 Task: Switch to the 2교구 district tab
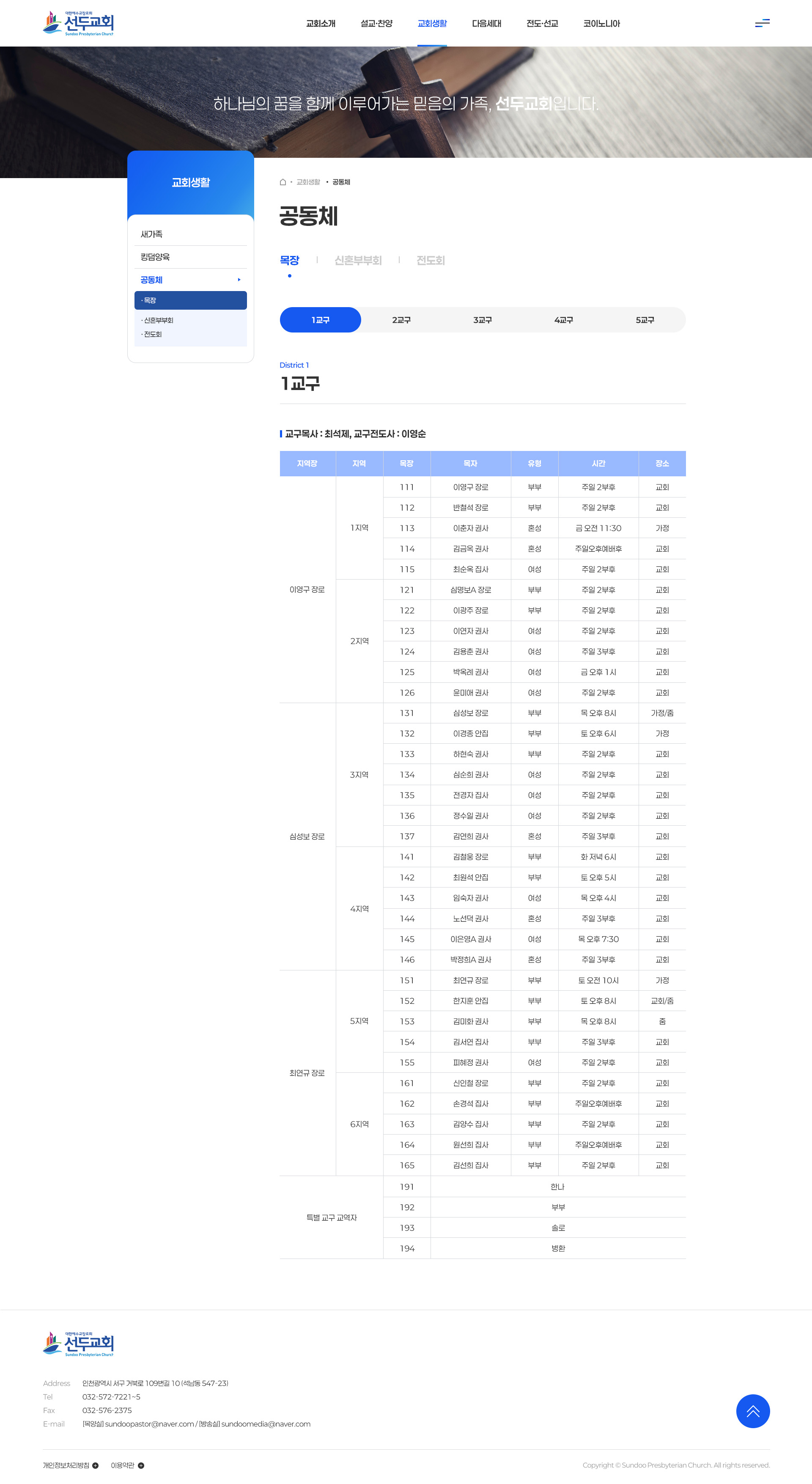401,320
